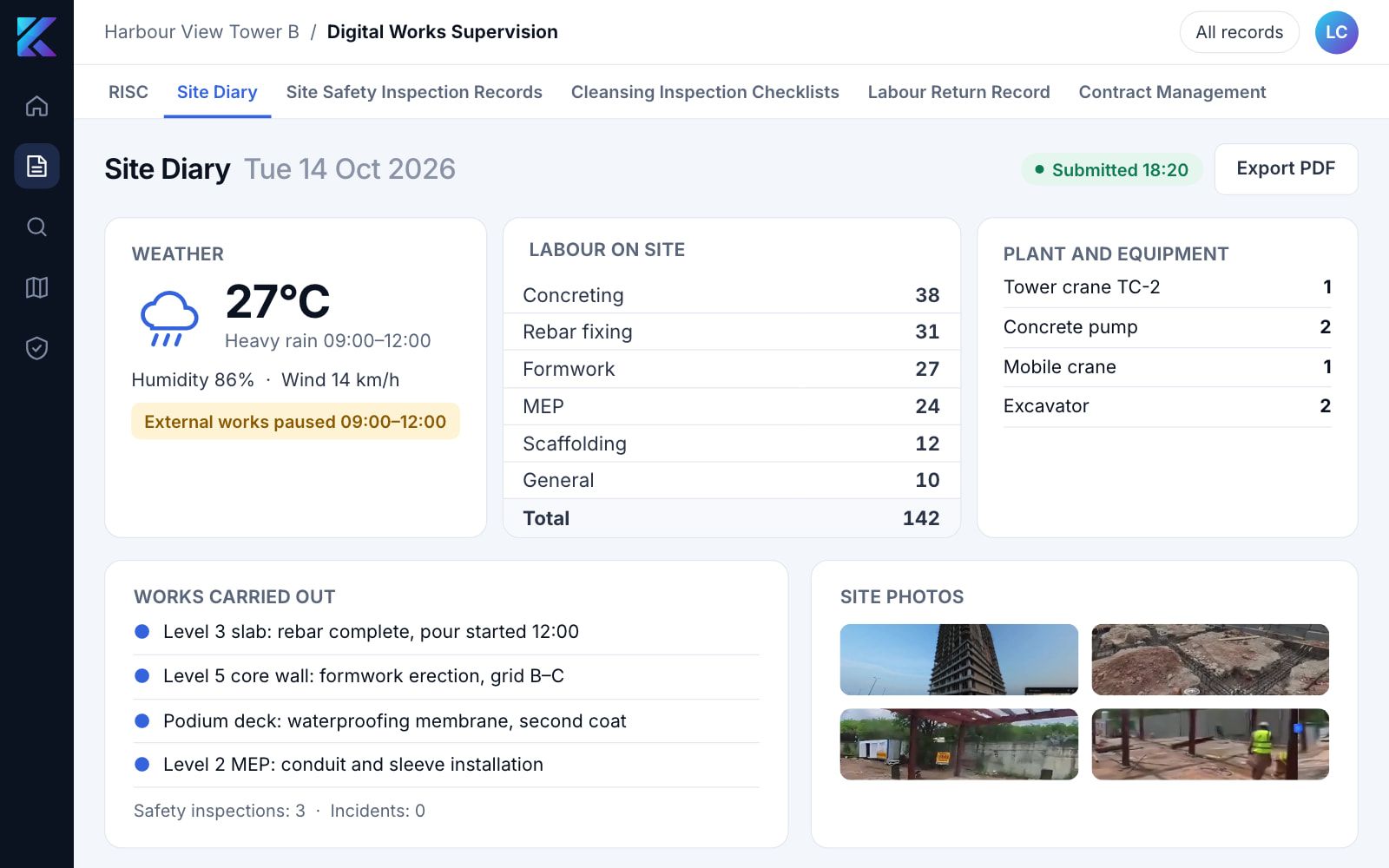The height and width of the screenshot is (868, 1389).
Task: Click the All records button
Action: tap(1239, 32)
